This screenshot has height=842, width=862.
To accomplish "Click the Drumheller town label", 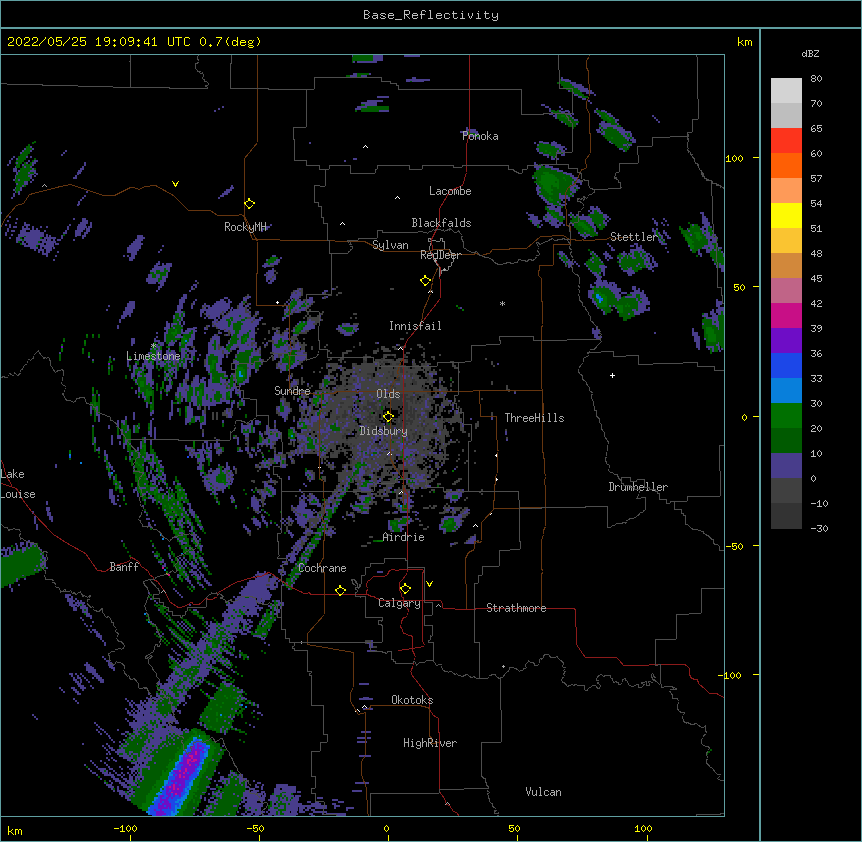I will (638, 487).
